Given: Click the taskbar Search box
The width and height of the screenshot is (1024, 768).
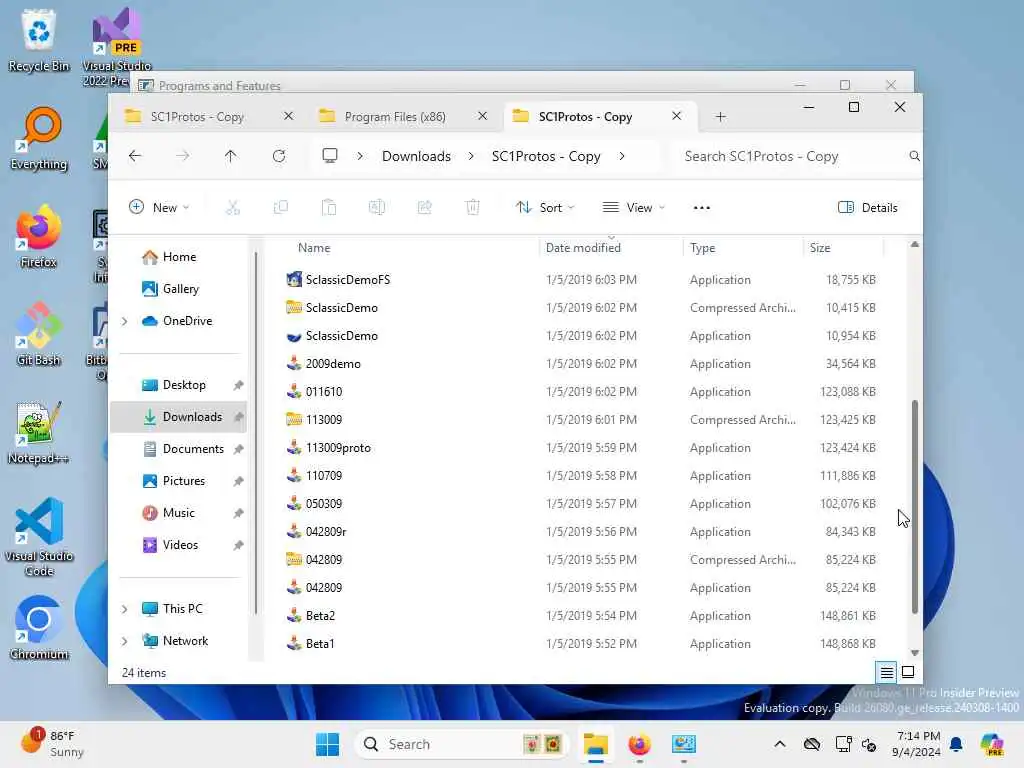Looking at the screenshot, I should click(x=461, y=744).
